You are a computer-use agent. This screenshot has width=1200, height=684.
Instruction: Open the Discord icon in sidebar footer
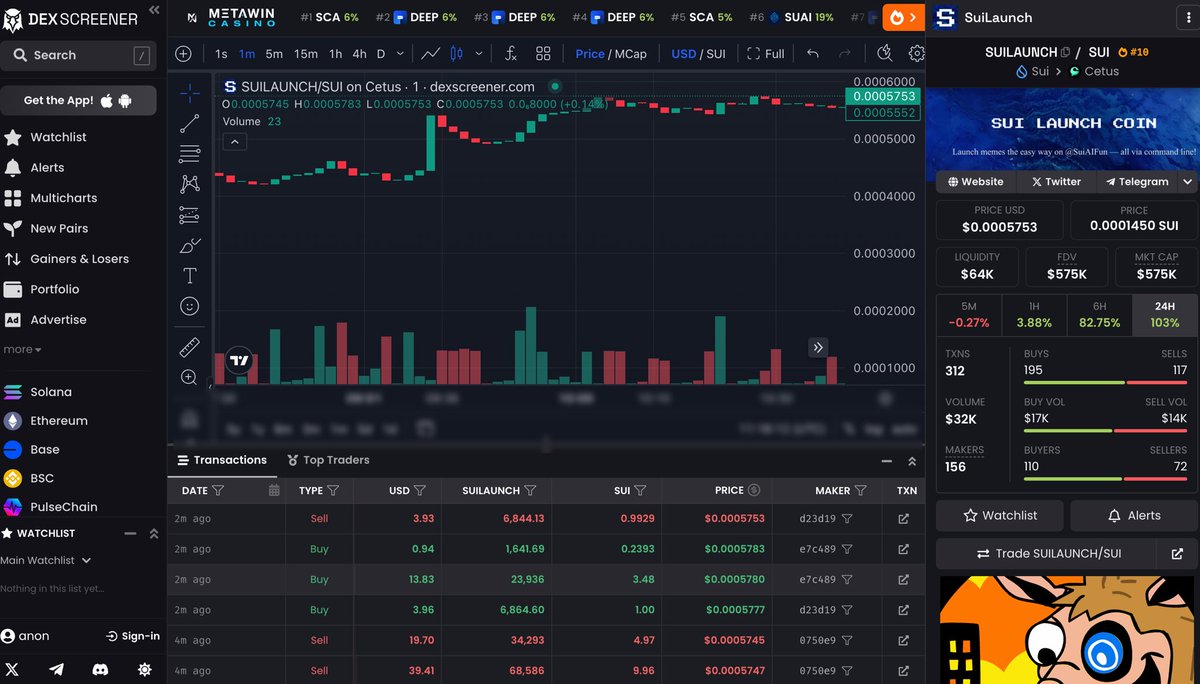coord(100,669)
